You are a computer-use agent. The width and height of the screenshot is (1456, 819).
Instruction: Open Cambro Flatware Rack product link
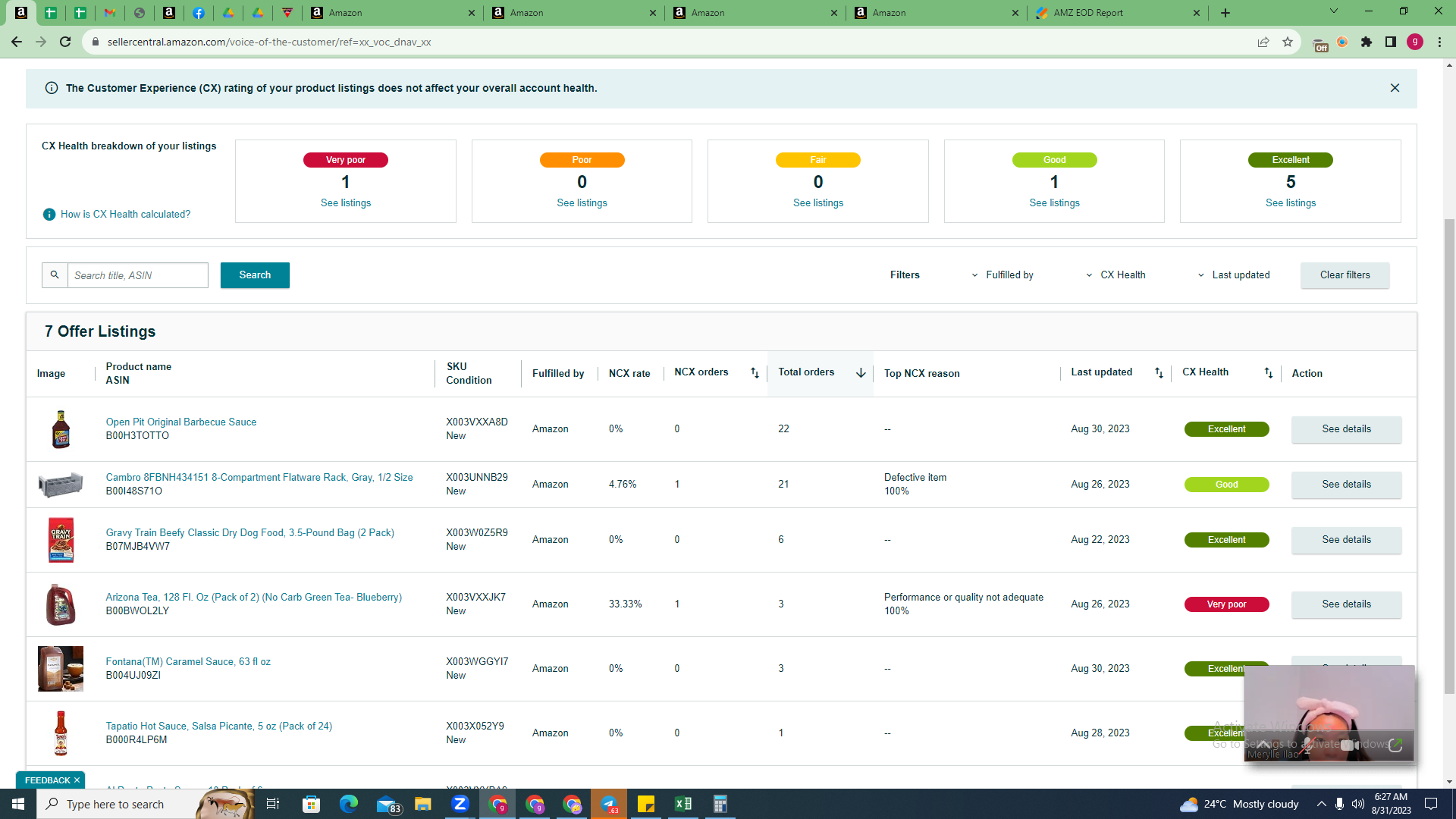tap(259, 478)
